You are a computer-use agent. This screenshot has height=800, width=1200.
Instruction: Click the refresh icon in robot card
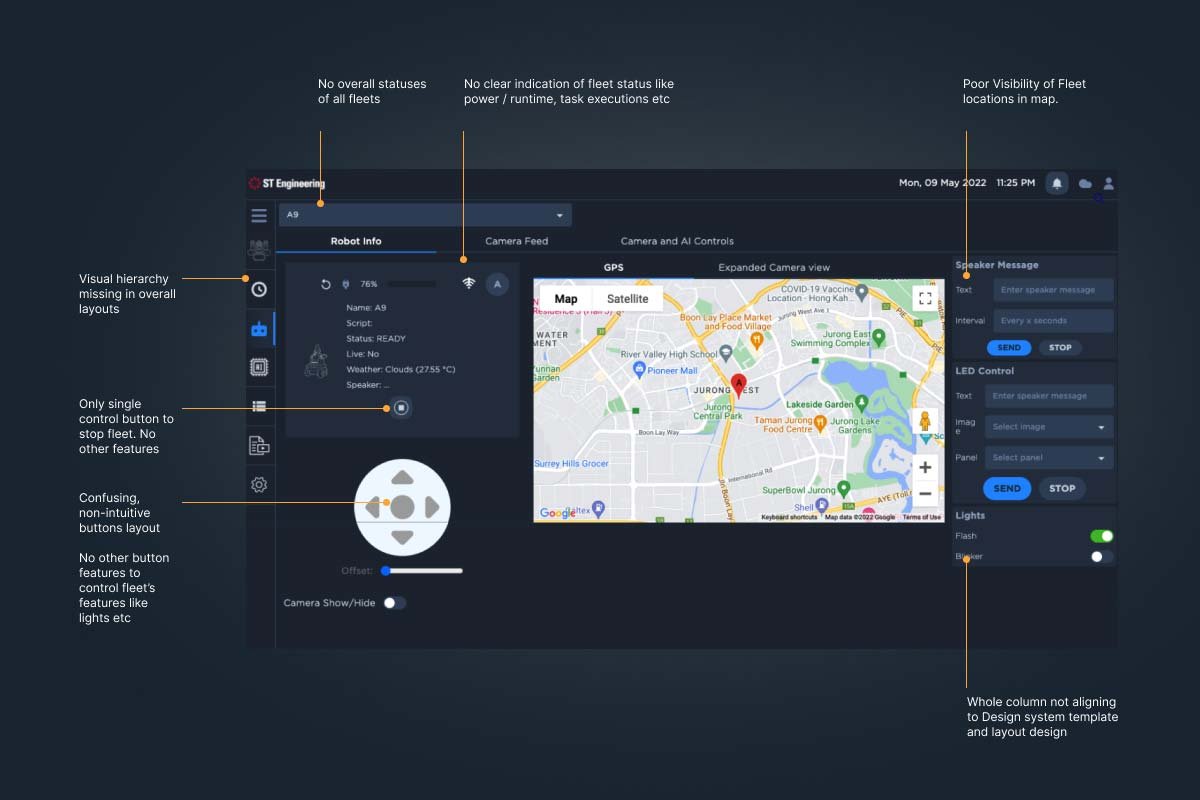point(325,284)
